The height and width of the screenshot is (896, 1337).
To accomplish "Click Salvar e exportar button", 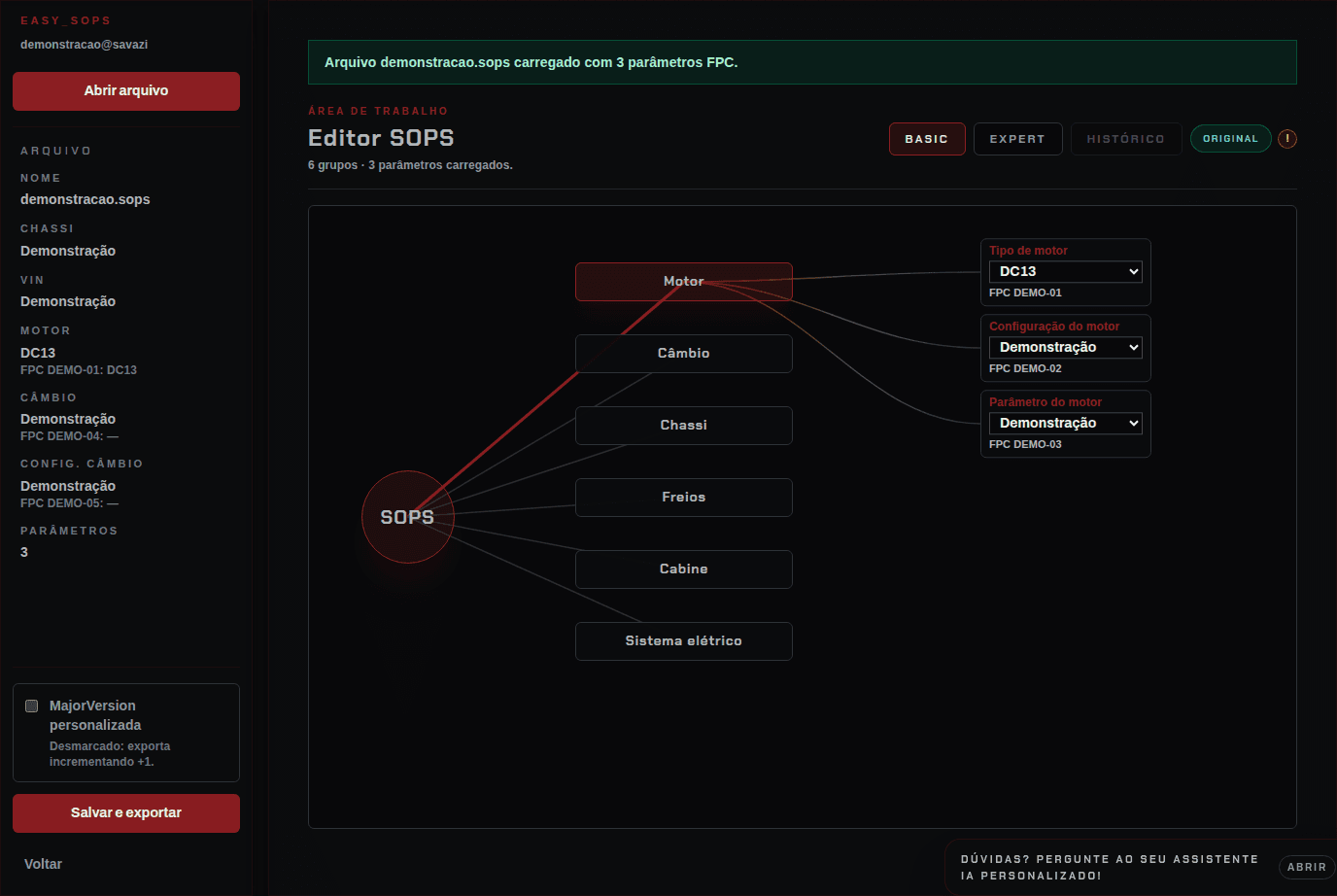I will tap(126, 813).
